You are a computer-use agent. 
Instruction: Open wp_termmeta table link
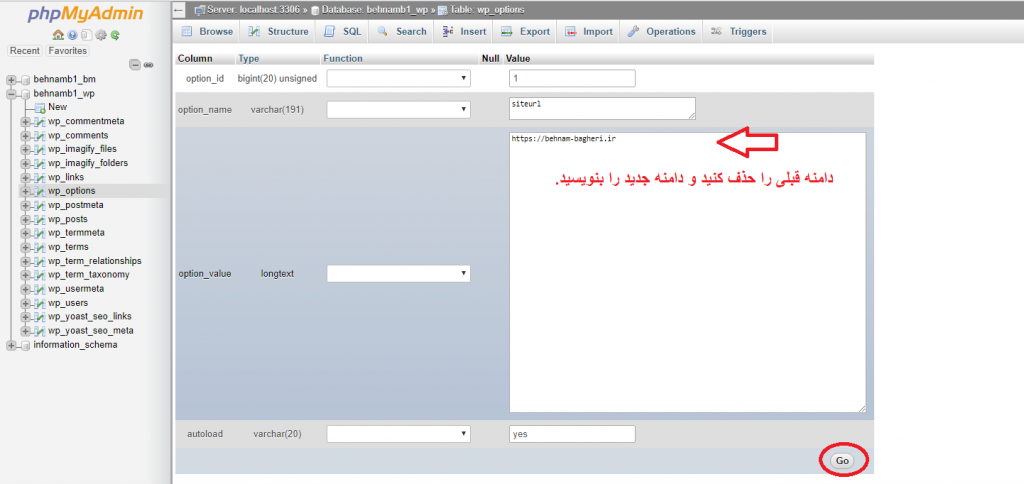click(76, 233)
